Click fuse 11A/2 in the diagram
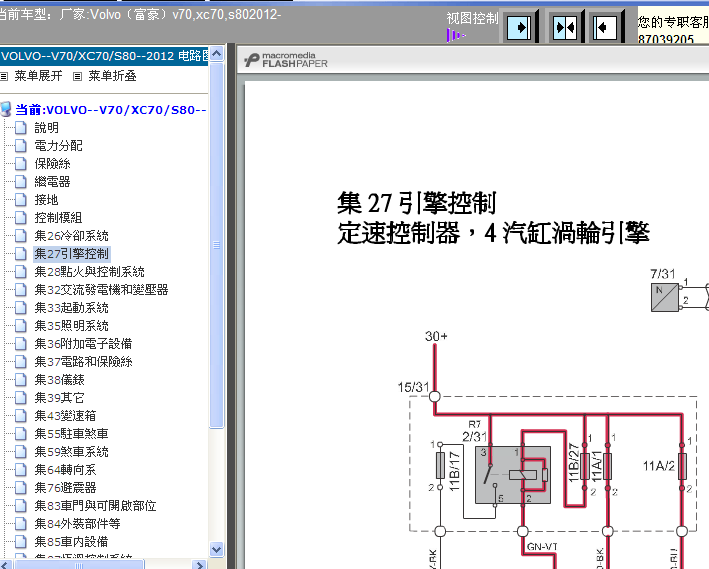This screenshot has height=569, width=709. click(x=682, y=466)
